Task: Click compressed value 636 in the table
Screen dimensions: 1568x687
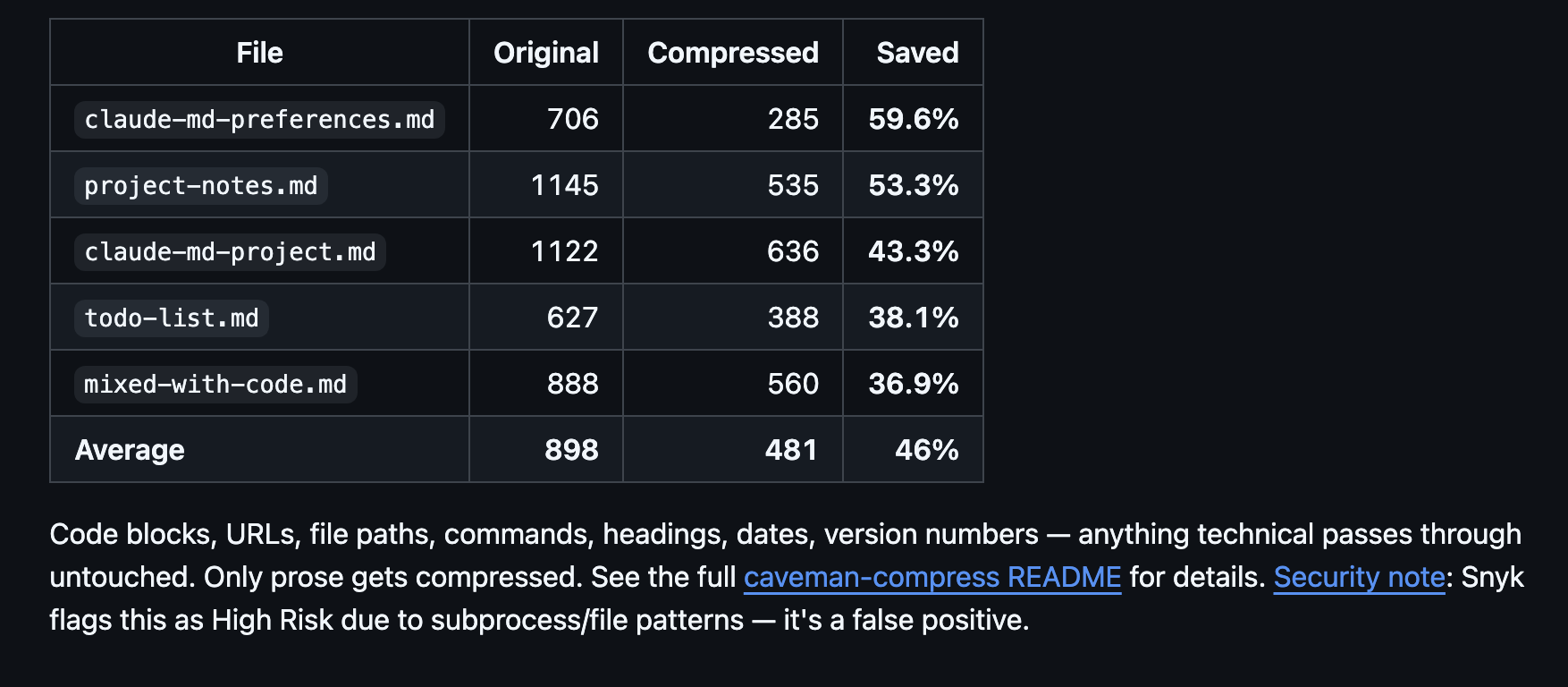Action: 792,251
